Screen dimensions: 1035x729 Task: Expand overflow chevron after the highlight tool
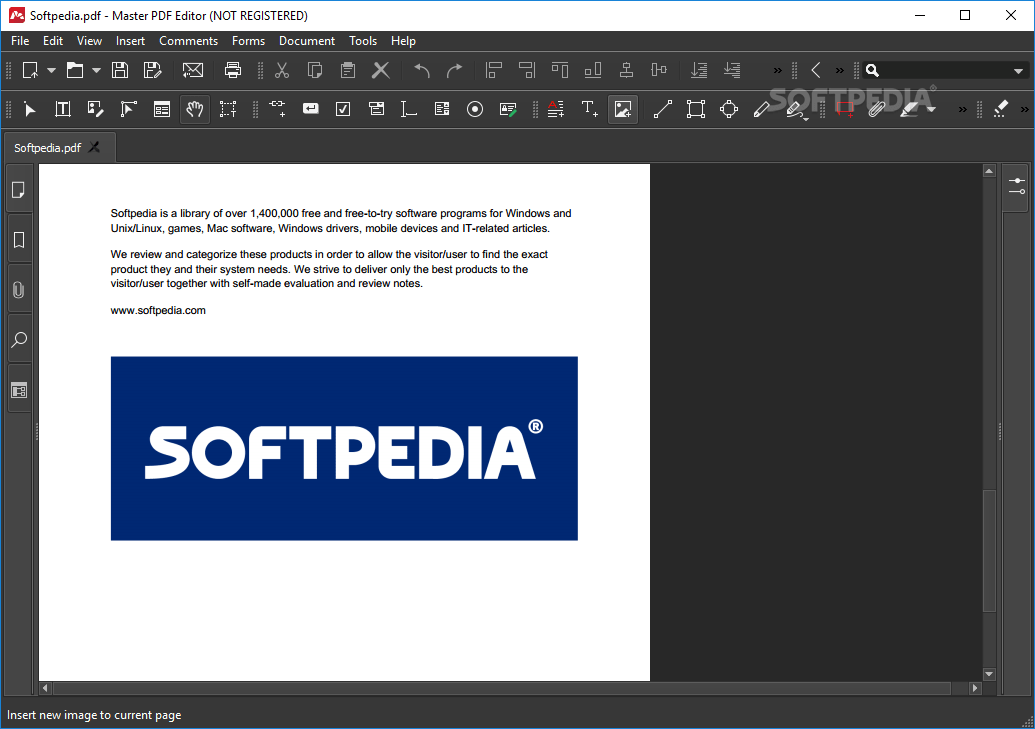(963, 110)
